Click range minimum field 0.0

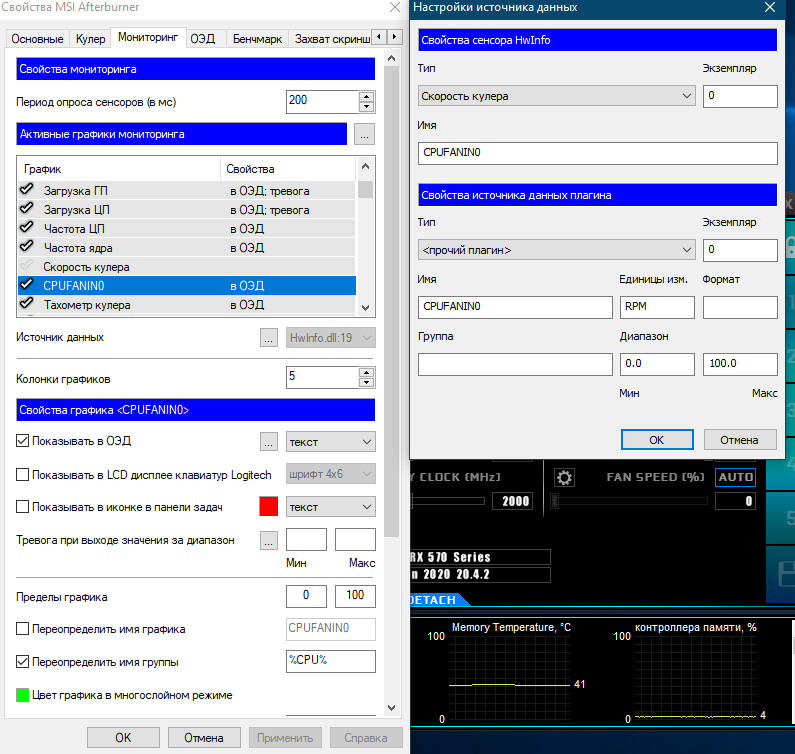click(x=657, y=365)
